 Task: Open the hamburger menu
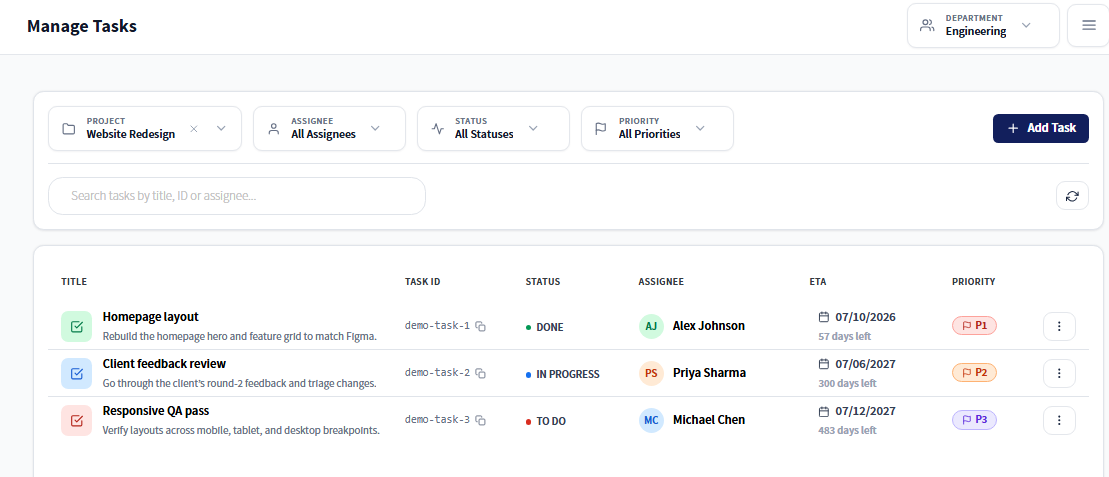click(x=1088, y=25)
